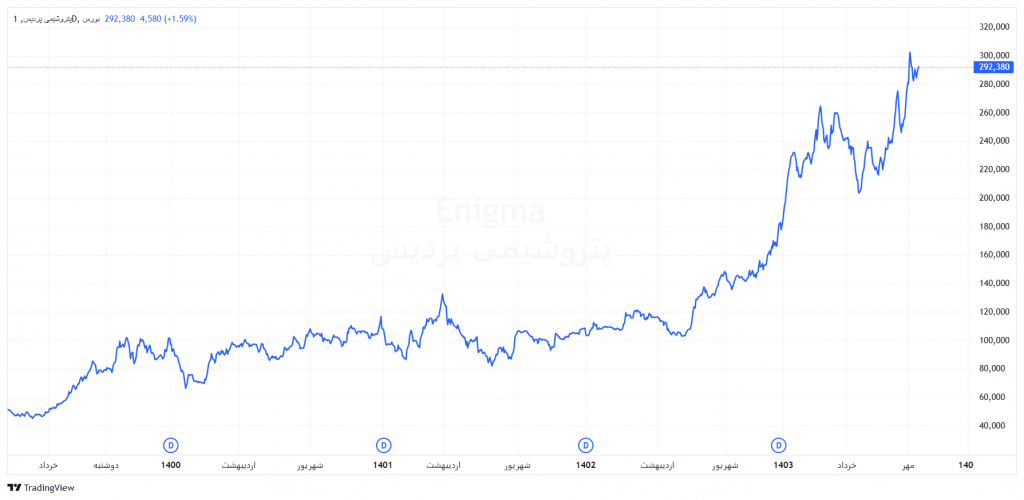
Task: Click the 1400 year label on time axis
Action: click(171, 466)
